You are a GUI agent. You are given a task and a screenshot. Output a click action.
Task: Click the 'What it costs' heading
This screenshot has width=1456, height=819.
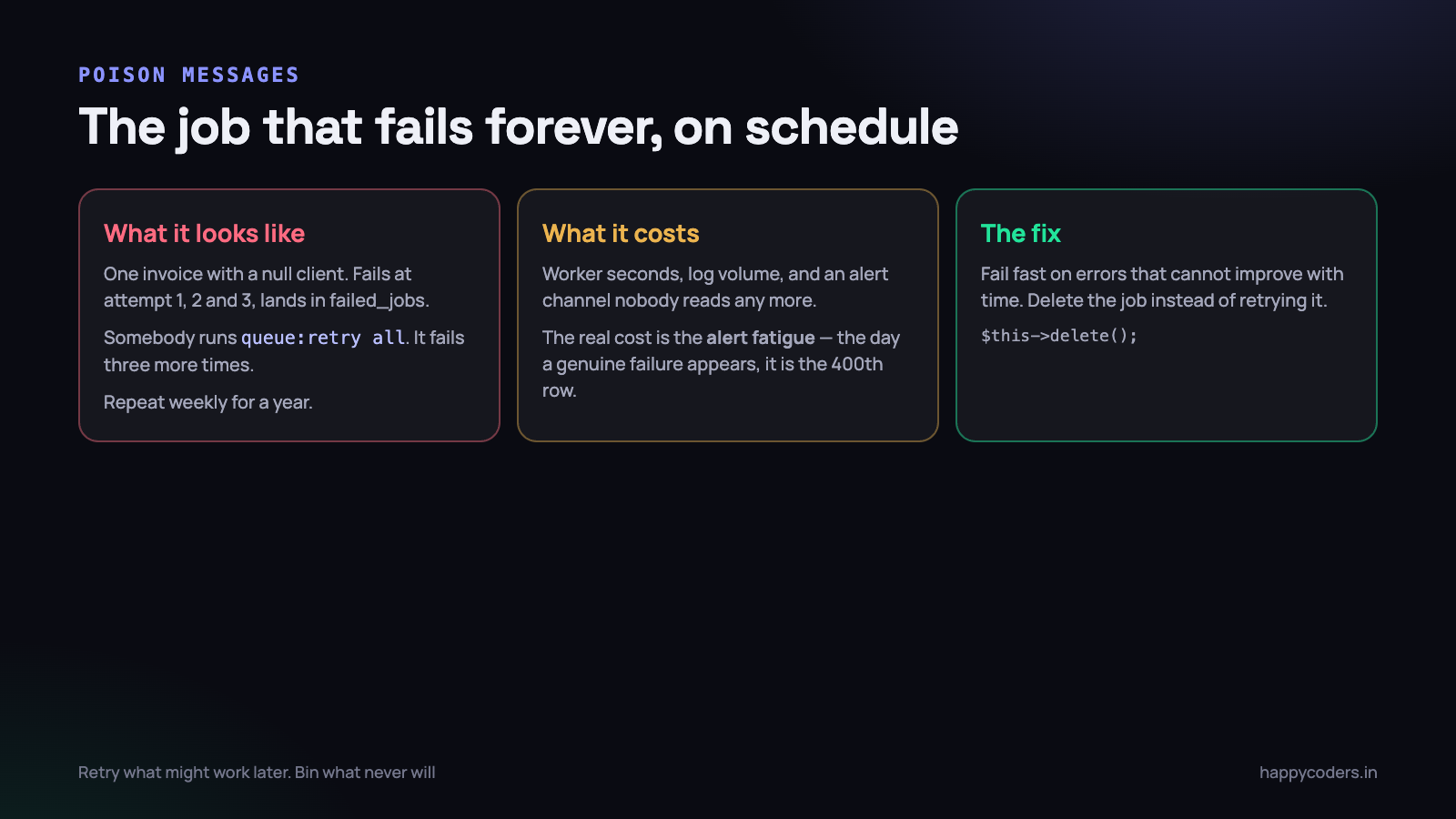tap(621, 234)
